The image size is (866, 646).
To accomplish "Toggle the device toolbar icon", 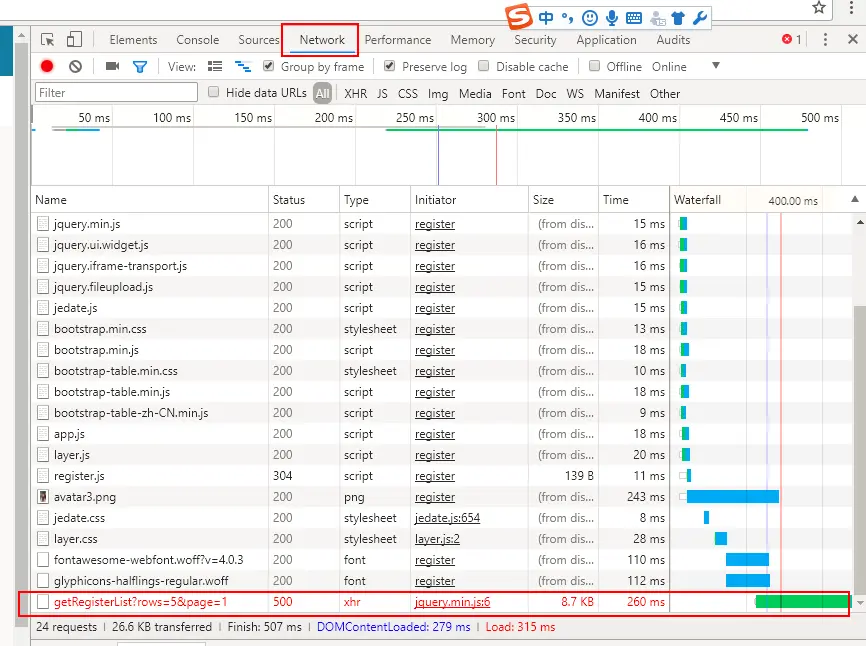I will (74, 40).
